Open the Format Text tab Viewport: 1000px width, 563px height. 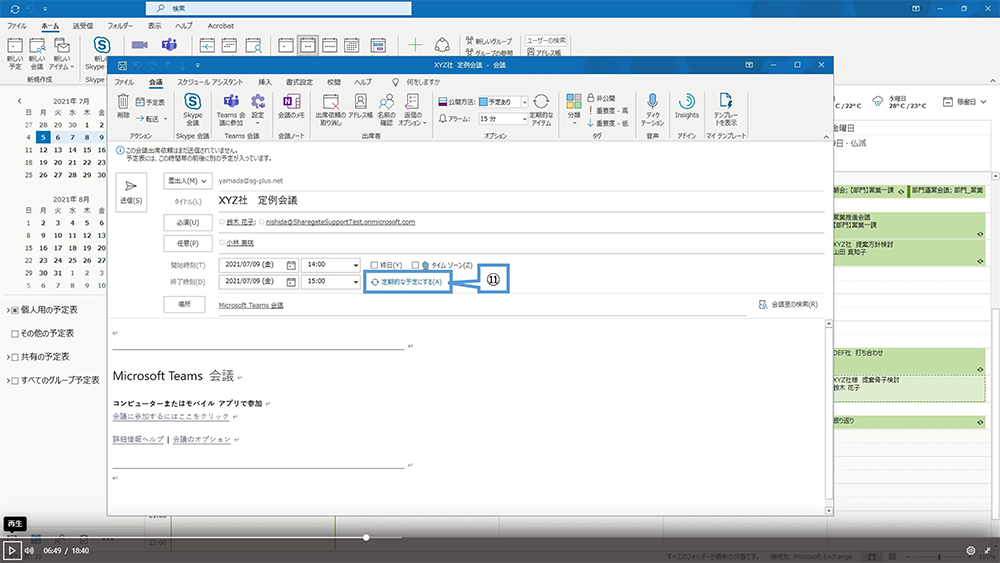[299, 82]
